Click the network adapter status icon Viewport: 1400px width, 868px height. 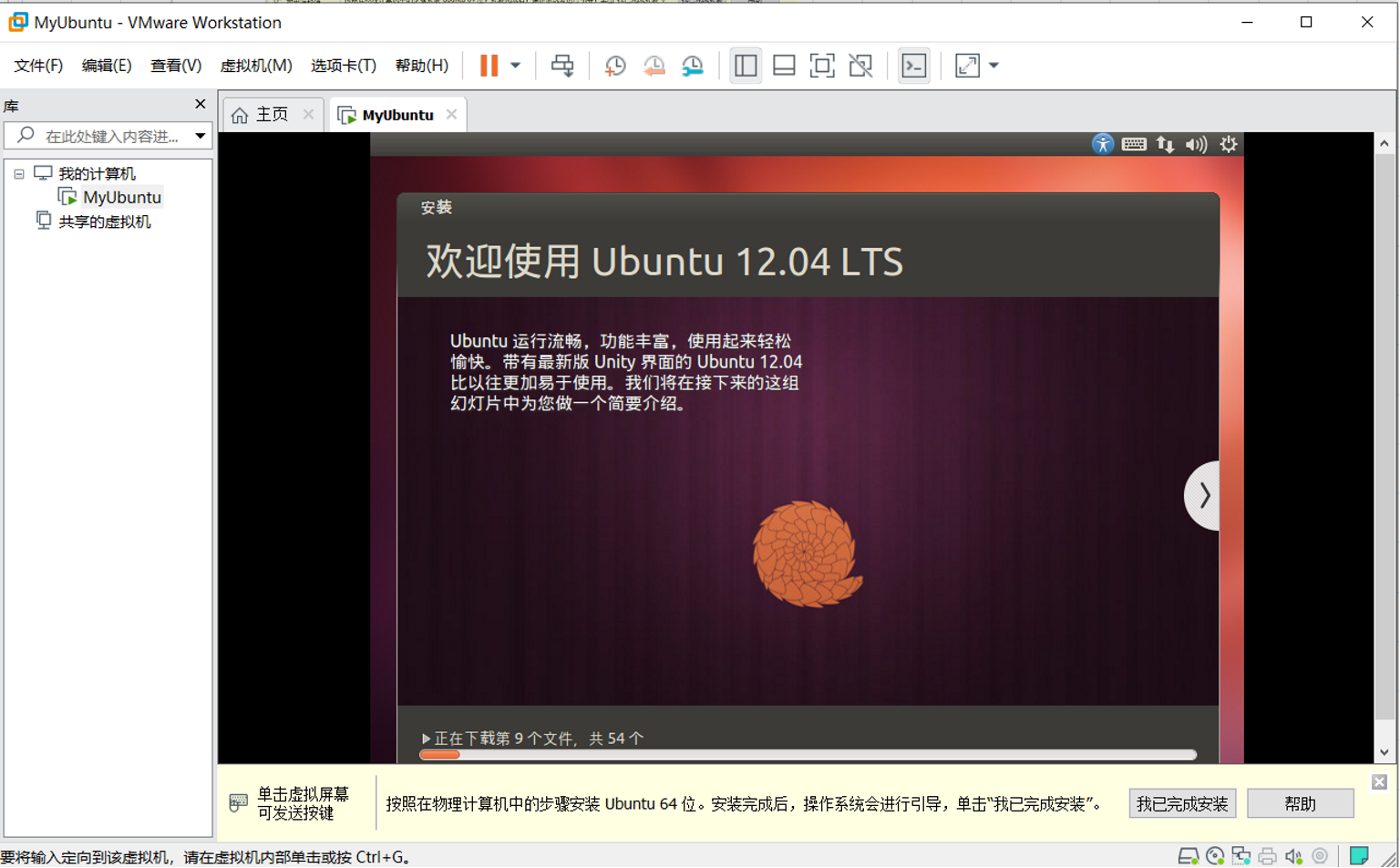coord(1240,856)
